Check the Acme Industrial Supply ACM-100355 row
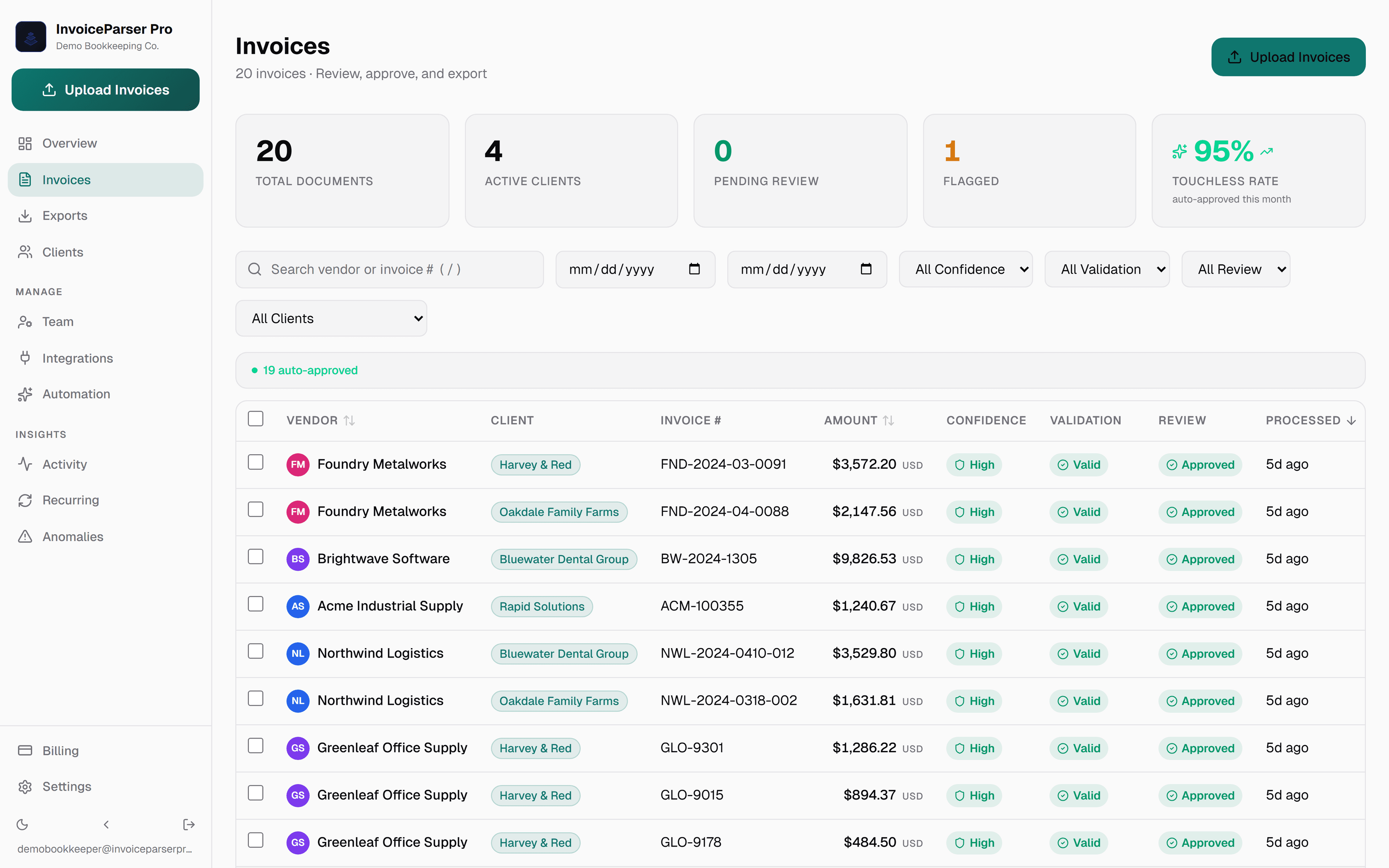The height and width of the screenshot is (868, 1389). tap(255, 604)
